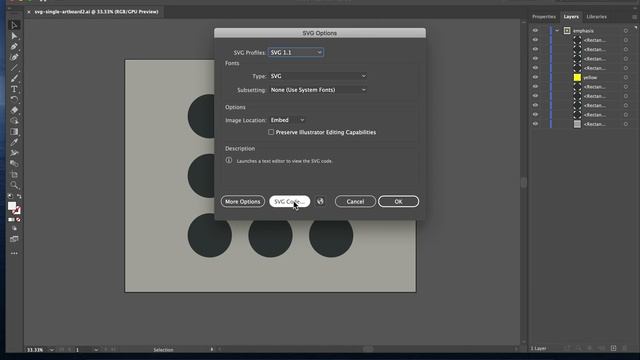Click the create new layer icon
Screen dimensions: 640x360
tap(613, 348)
